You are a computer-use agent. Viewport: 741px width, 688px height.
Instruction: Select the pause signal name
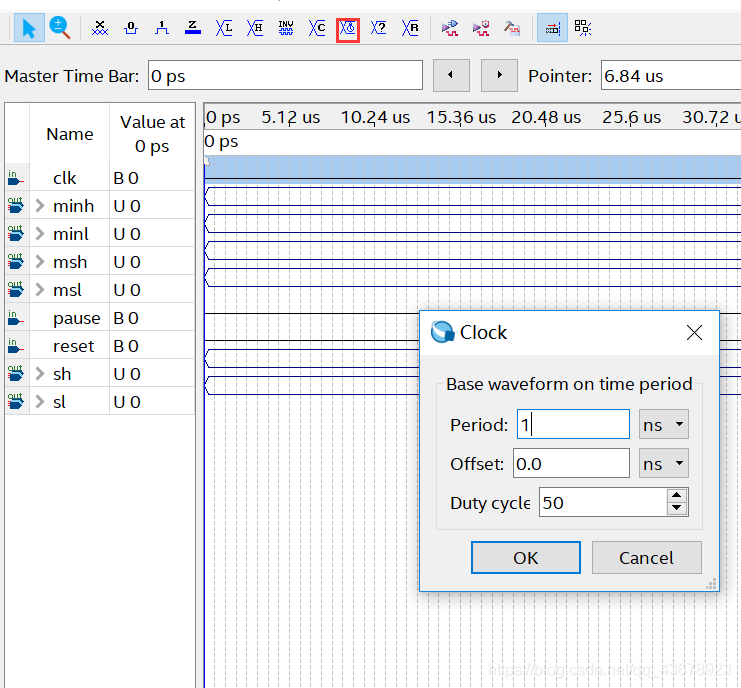(x=76, y=318)
